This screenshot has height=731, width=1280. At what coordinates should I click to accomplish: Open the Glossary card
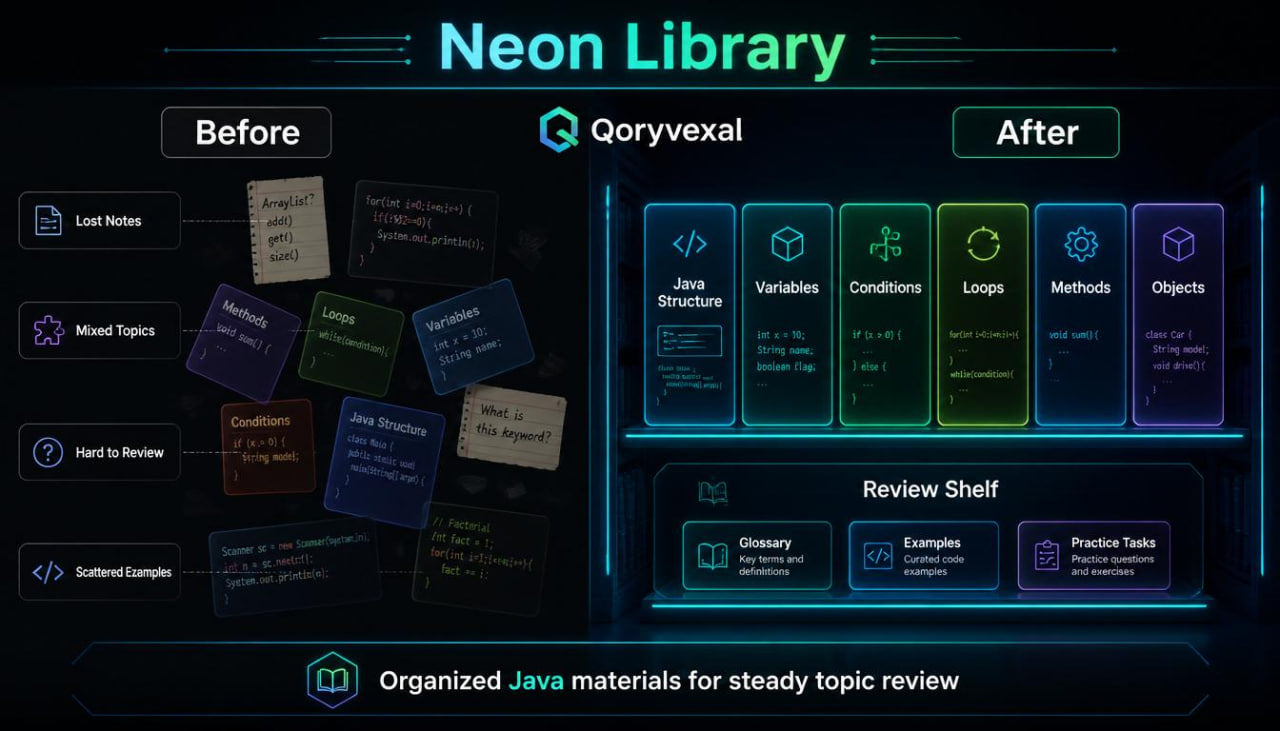click(x=757, y=555)
